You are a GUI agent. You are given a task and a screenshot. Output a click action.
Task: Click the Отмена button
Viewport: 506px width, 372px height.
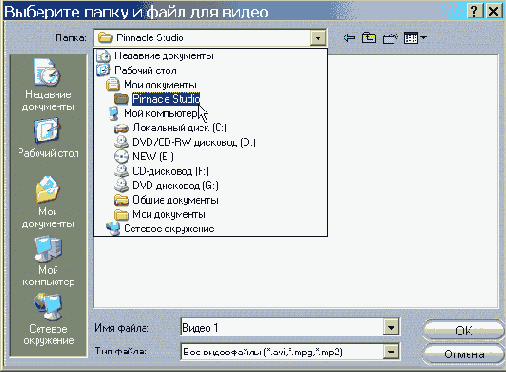click(464, 354)
